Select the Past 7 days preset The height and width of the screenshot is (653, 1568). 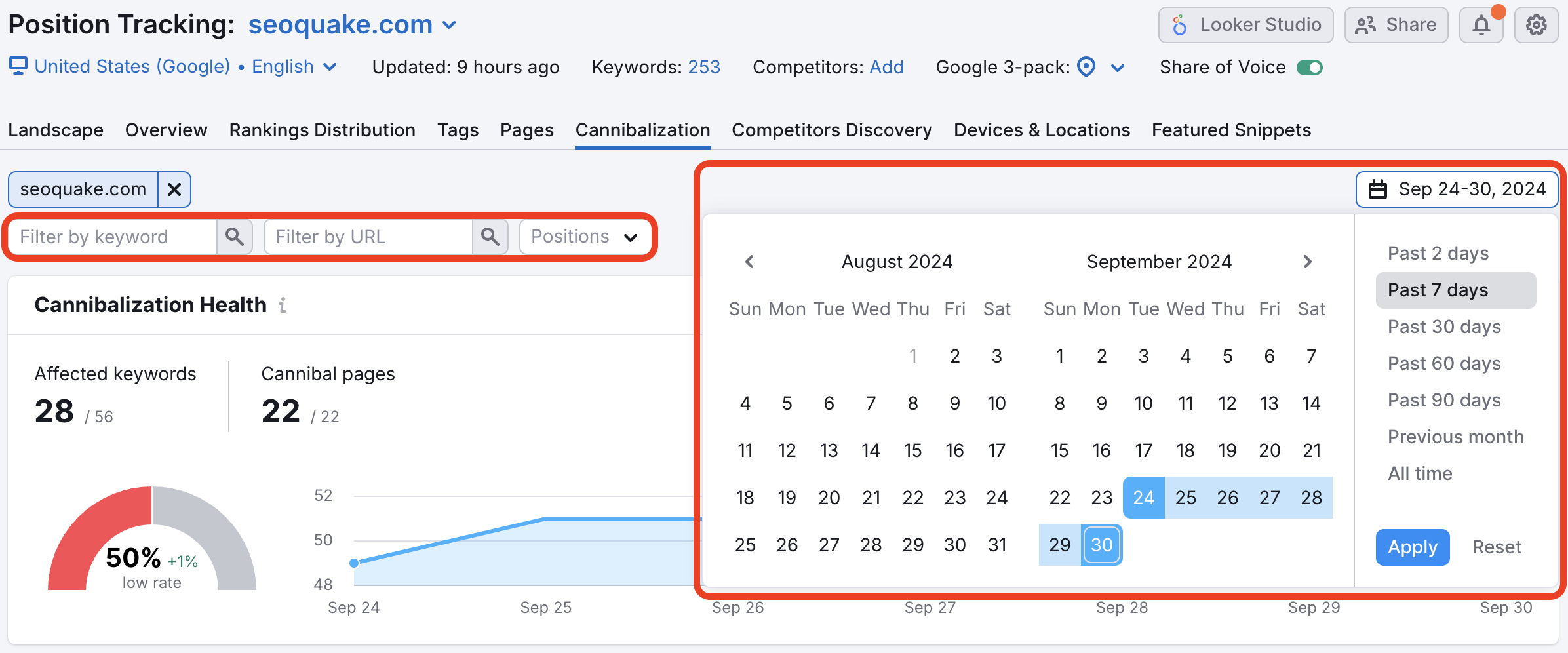pos(1456,290)
